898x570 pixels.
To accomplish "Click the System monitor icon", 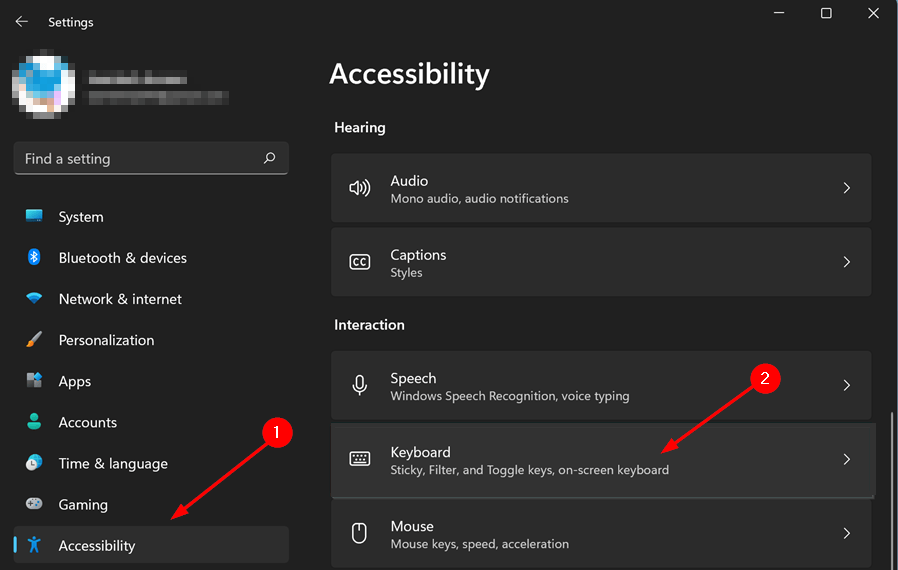I will pyautogui.click(x=34, y=216).
